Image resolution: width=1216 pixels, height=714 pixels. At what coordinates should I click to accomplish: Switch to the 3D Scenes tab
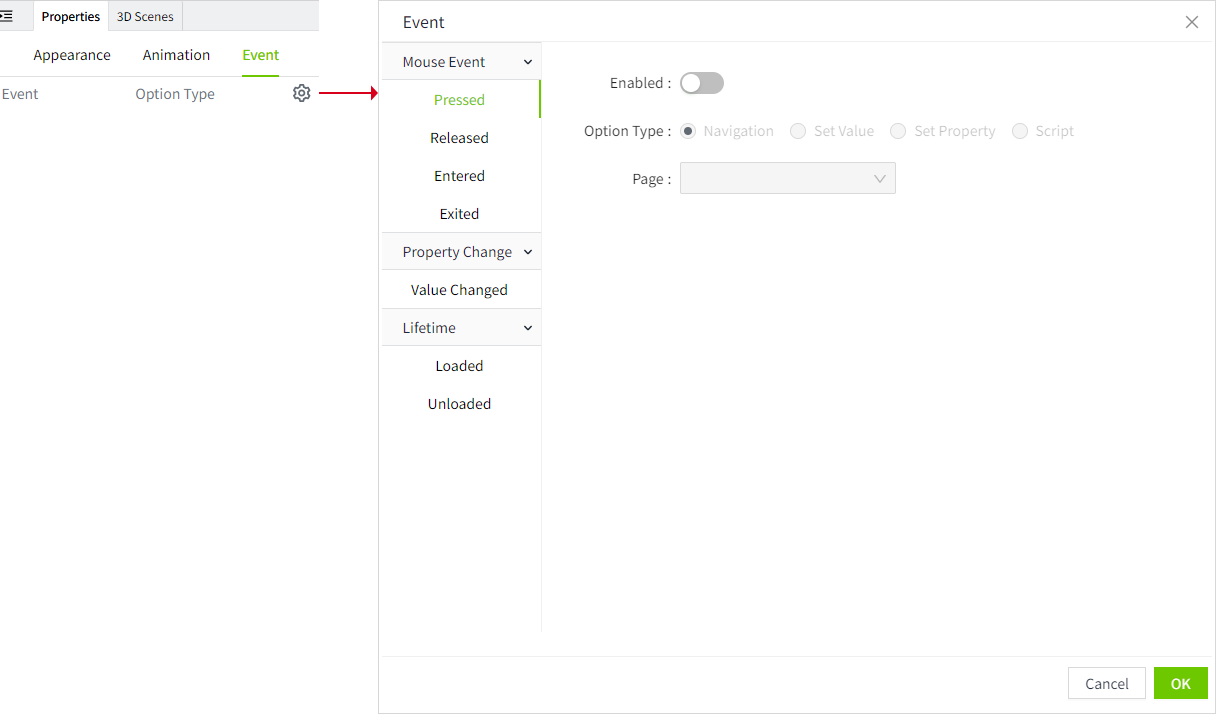pos(145,16)
